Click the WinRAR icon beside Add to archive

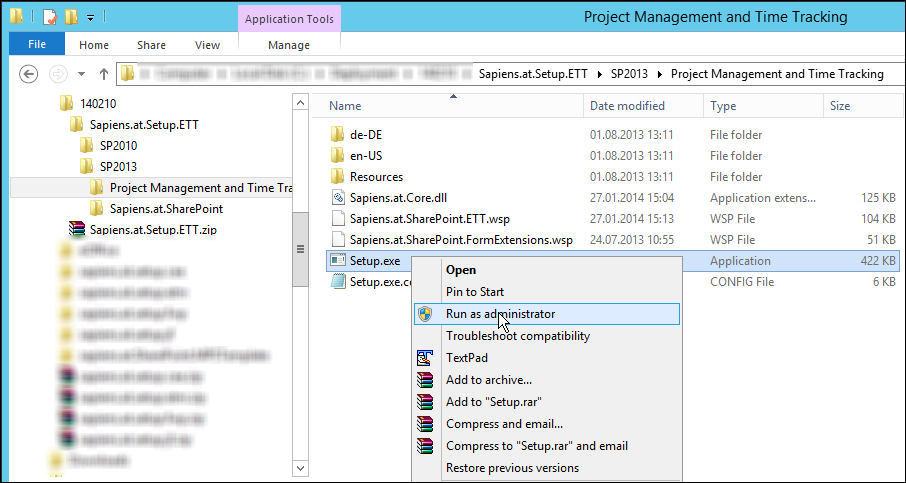click(426, 380)
